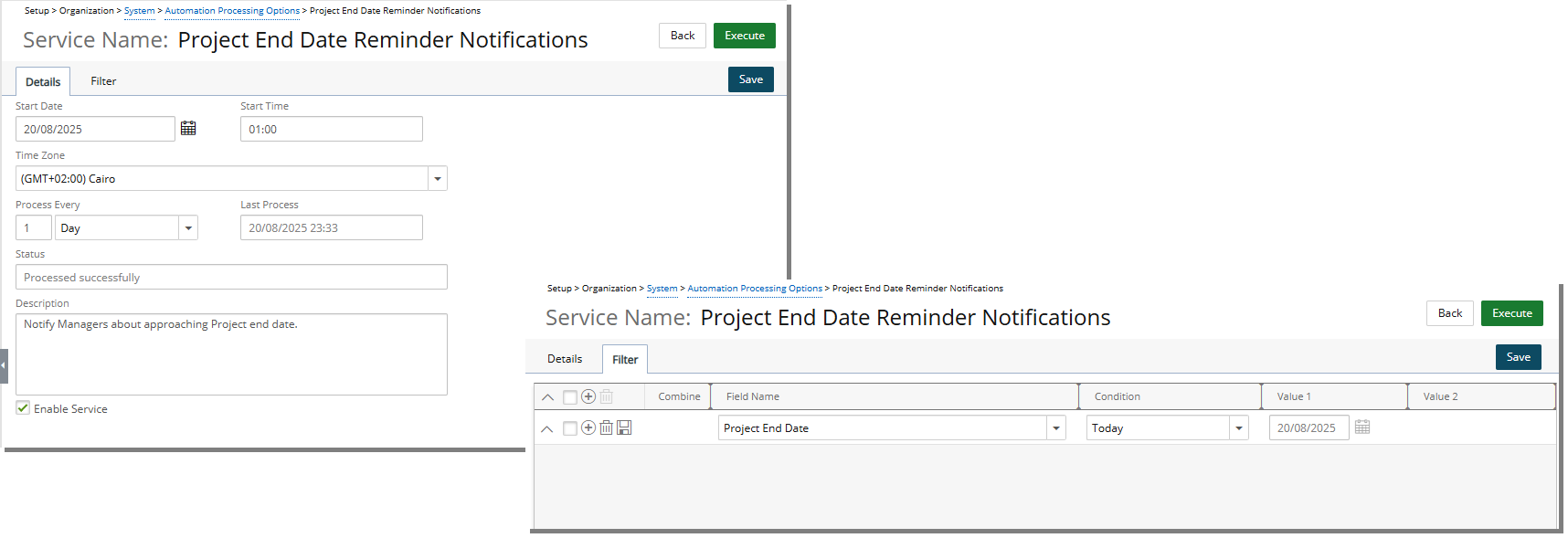Open Automation Processing Options link in Details window
Screen dimensions: 1568x538
tap(232, 11)
